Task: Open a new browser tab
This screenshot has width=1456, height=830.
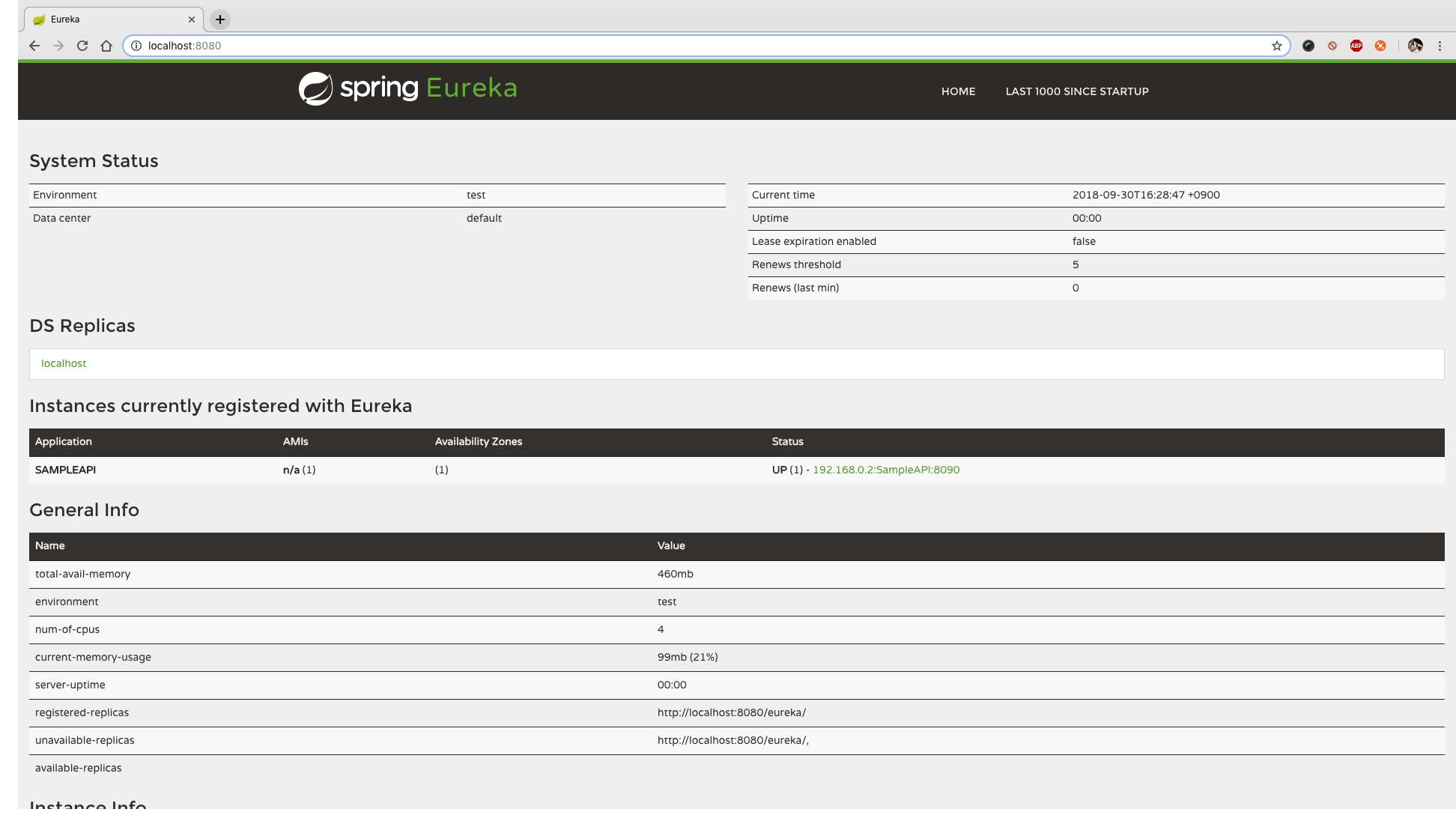Action: [220, 19]
